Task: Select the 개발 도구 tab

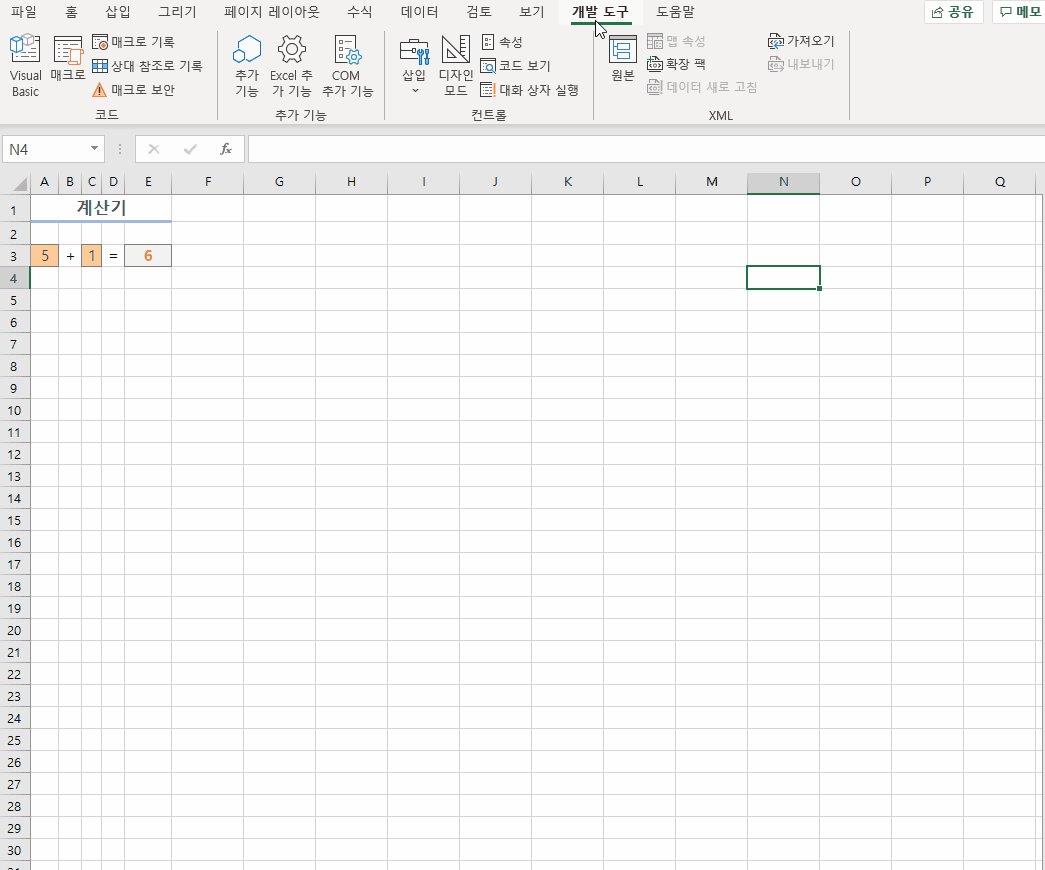Action: (600, 12)
